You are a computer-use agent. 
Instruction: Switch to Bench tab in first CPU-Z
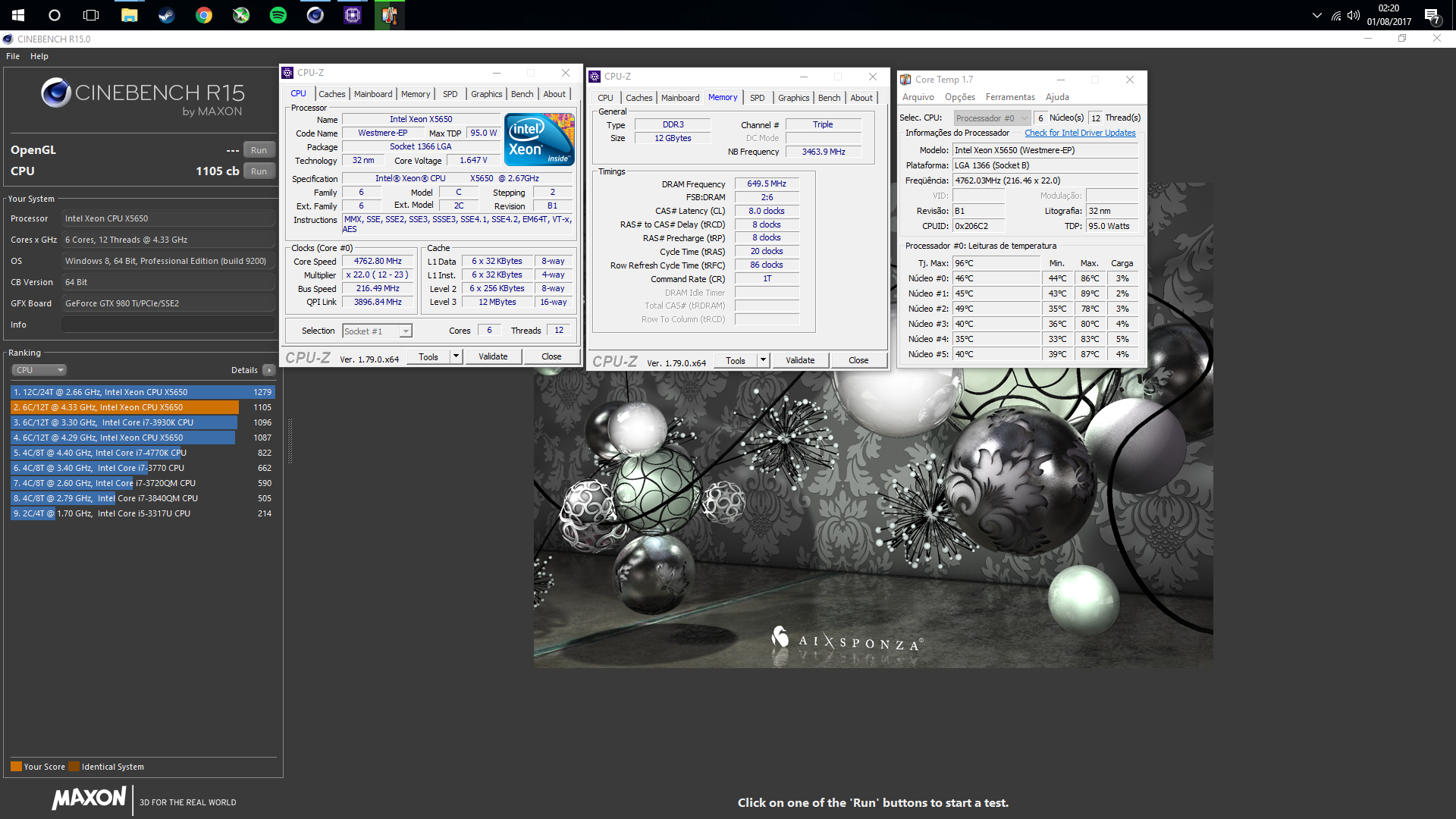[x=522, y=94]
